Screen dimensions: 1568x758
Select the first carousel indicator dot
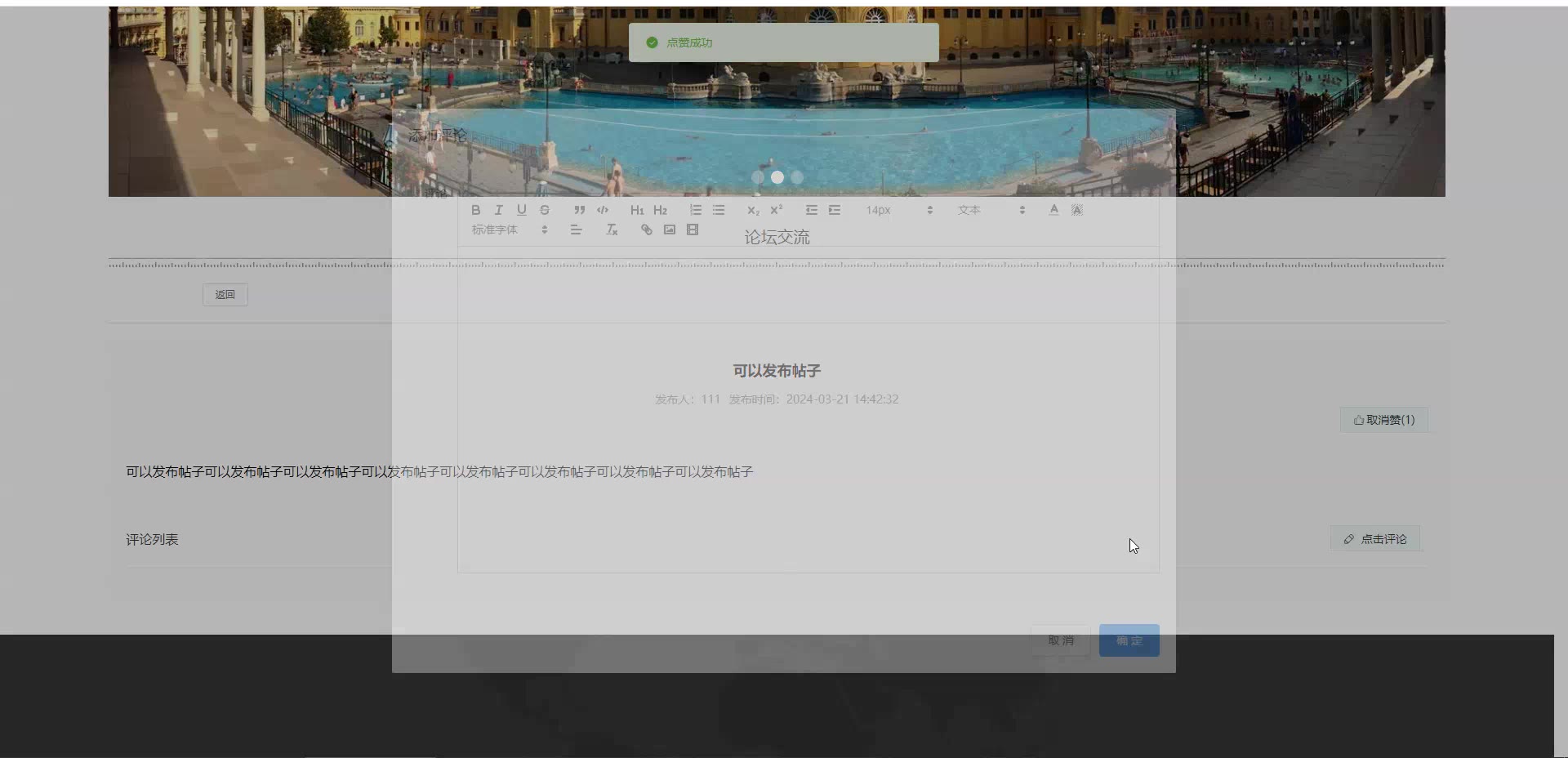coord(758,177)
